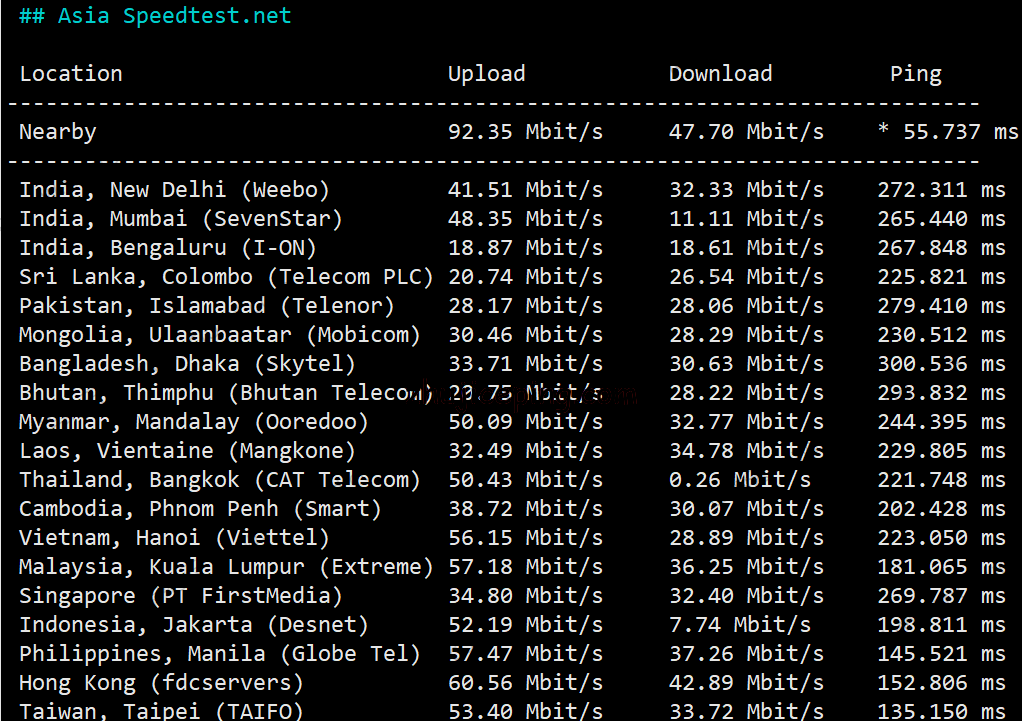Image resolution: width=1022 pixels, height=721 pixels.
Task: Click Jakarta download value "7.74 Mbit/s"
Action: pyautogui.click(x=740, y=625)
